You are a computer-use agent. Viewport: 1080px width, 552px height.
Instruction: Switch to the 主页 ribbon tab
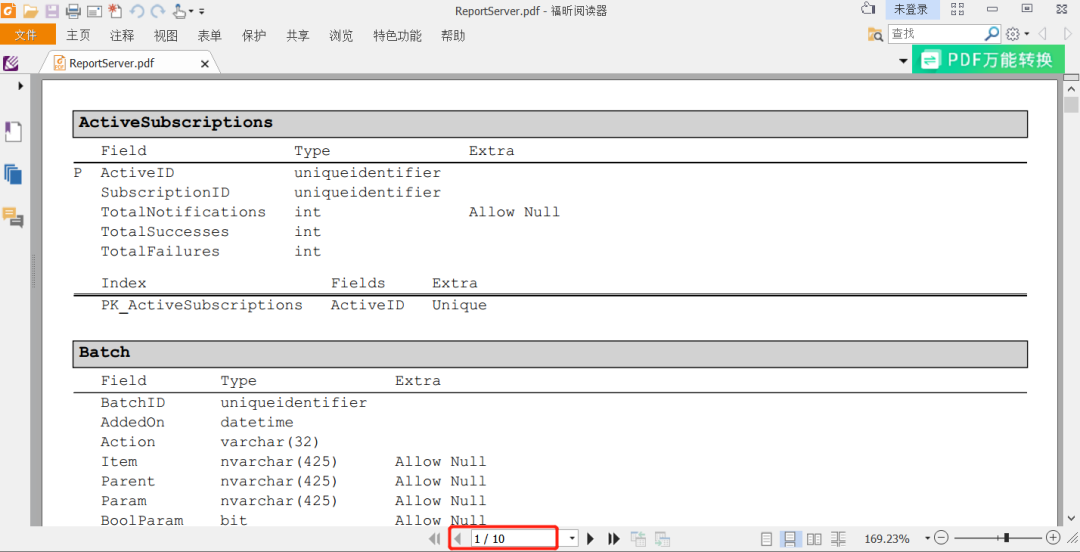click(x=78, y=36)
